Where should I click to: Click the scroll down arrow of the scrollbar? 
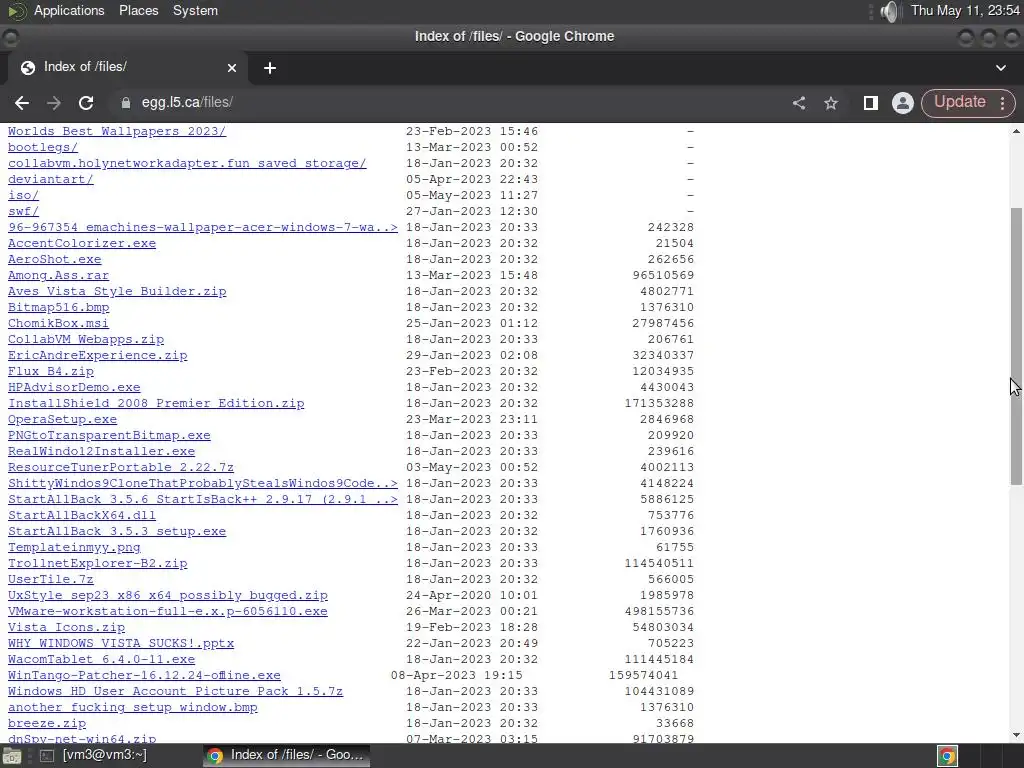[1016, 735]
